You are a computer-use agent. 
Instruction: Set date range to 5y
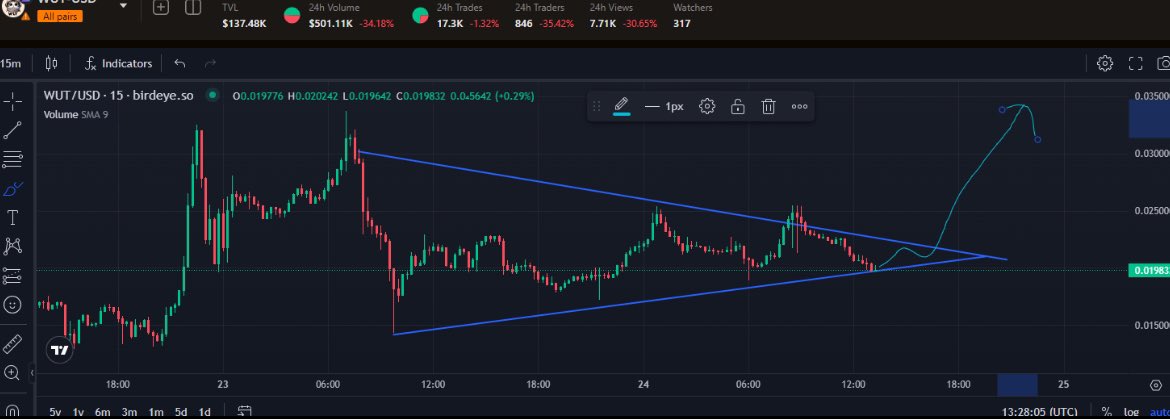54,412
